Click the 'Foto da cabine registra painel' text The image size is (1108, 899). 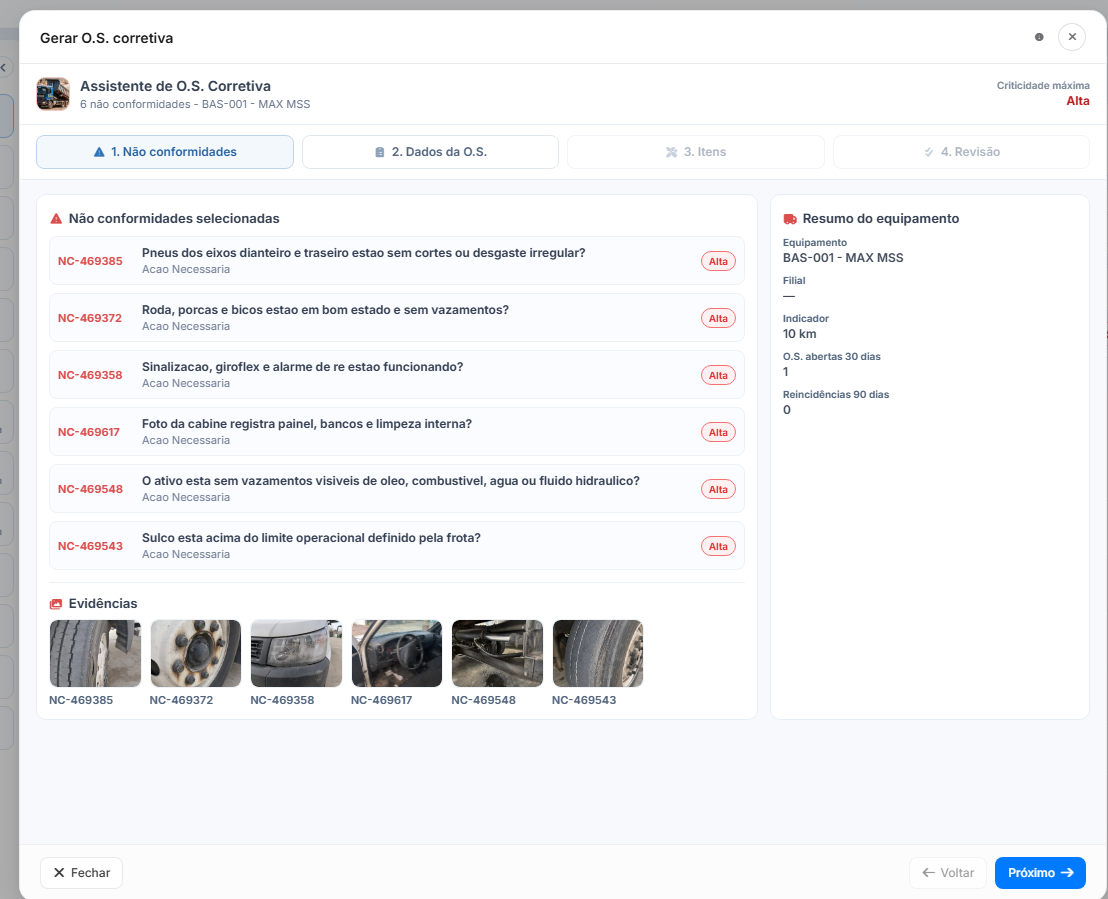(307, 424)
